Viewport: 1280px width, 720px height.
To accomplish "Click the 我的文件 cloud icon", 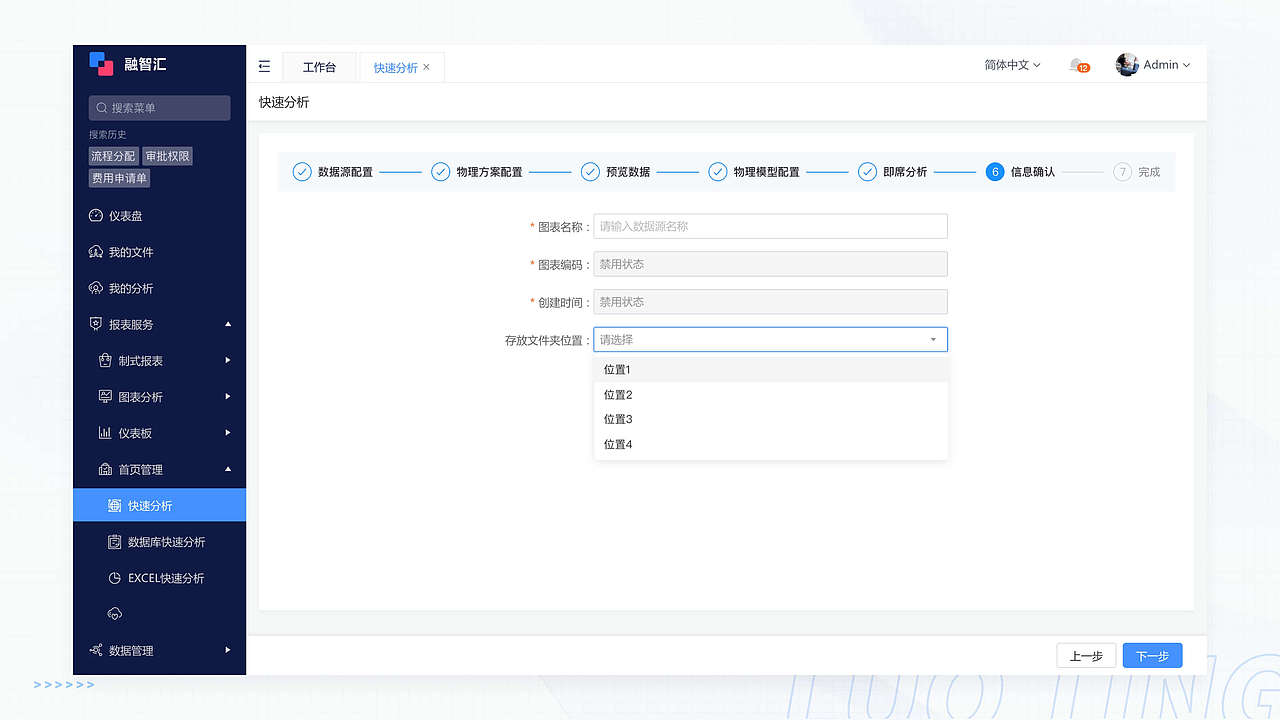I will click(x=96, y=252).
